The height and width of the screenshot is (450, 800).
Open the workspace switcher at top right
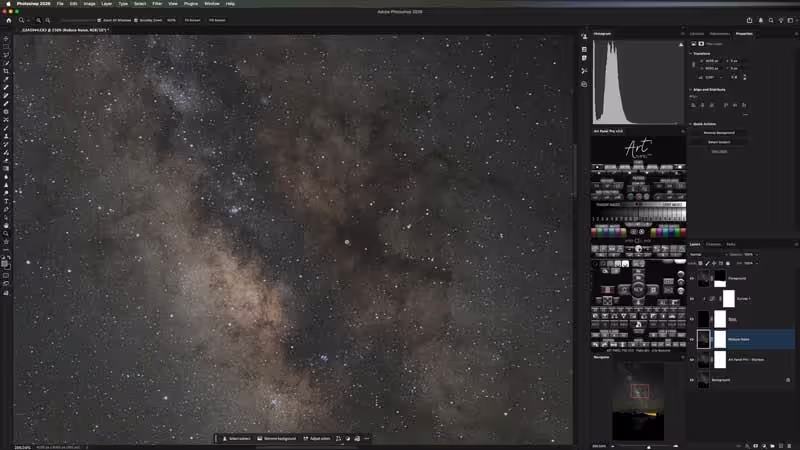point(791,20)
